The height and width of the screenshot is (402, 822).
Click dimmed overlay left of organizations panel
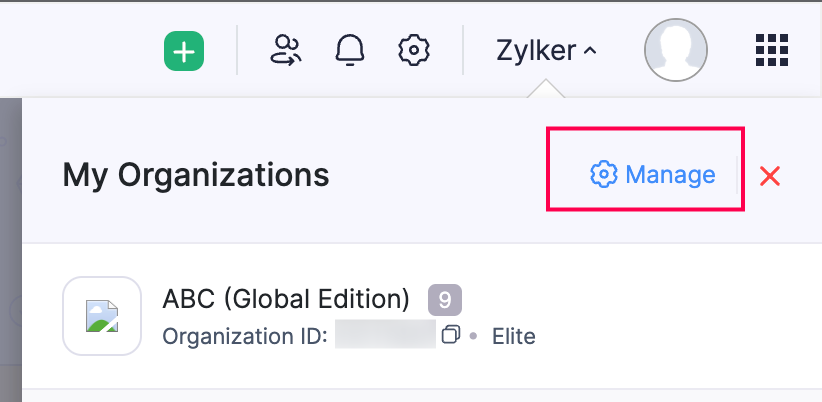point(10,250)
